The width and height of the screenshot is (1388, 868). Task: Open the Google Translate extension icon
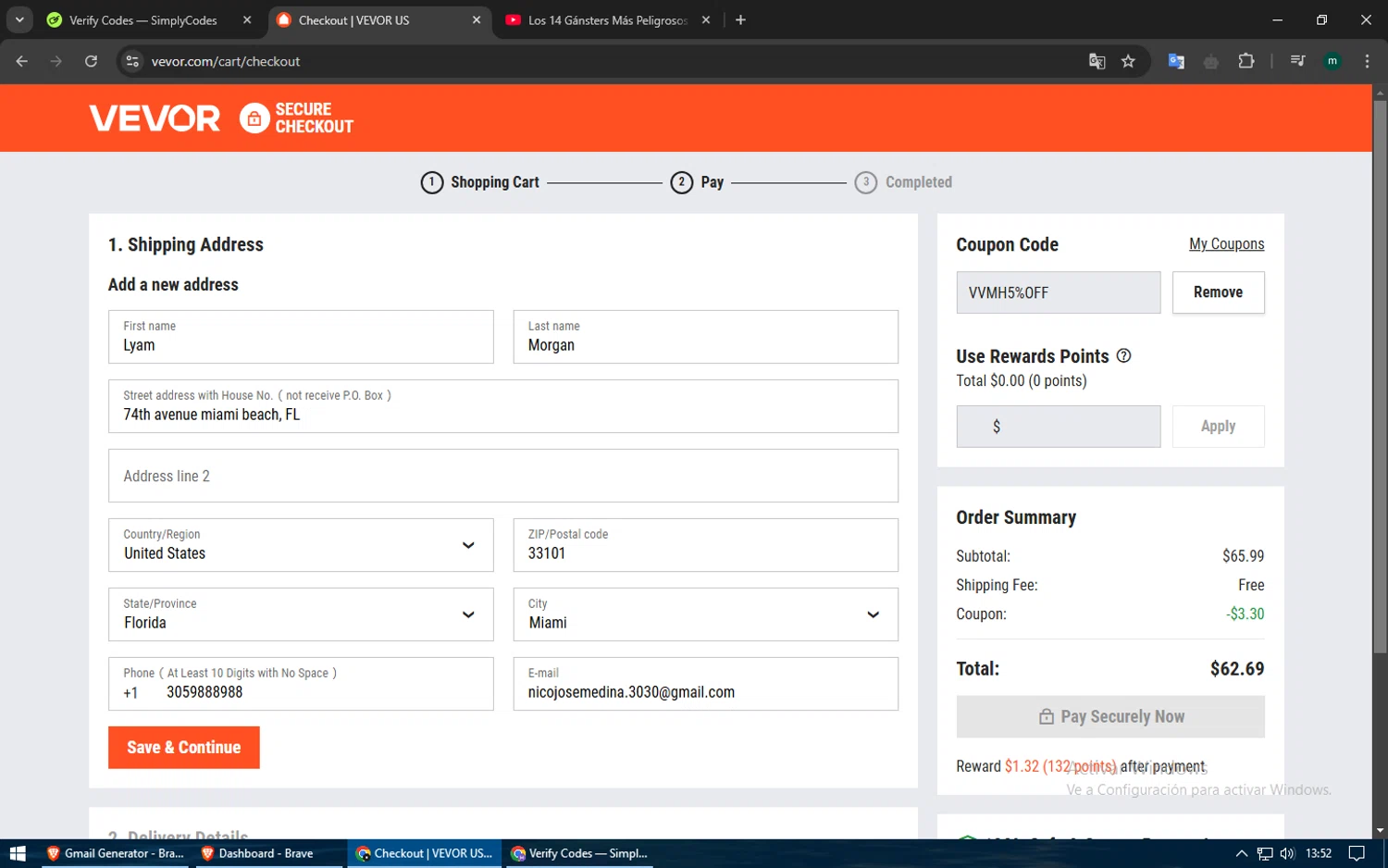point(1176,61)
